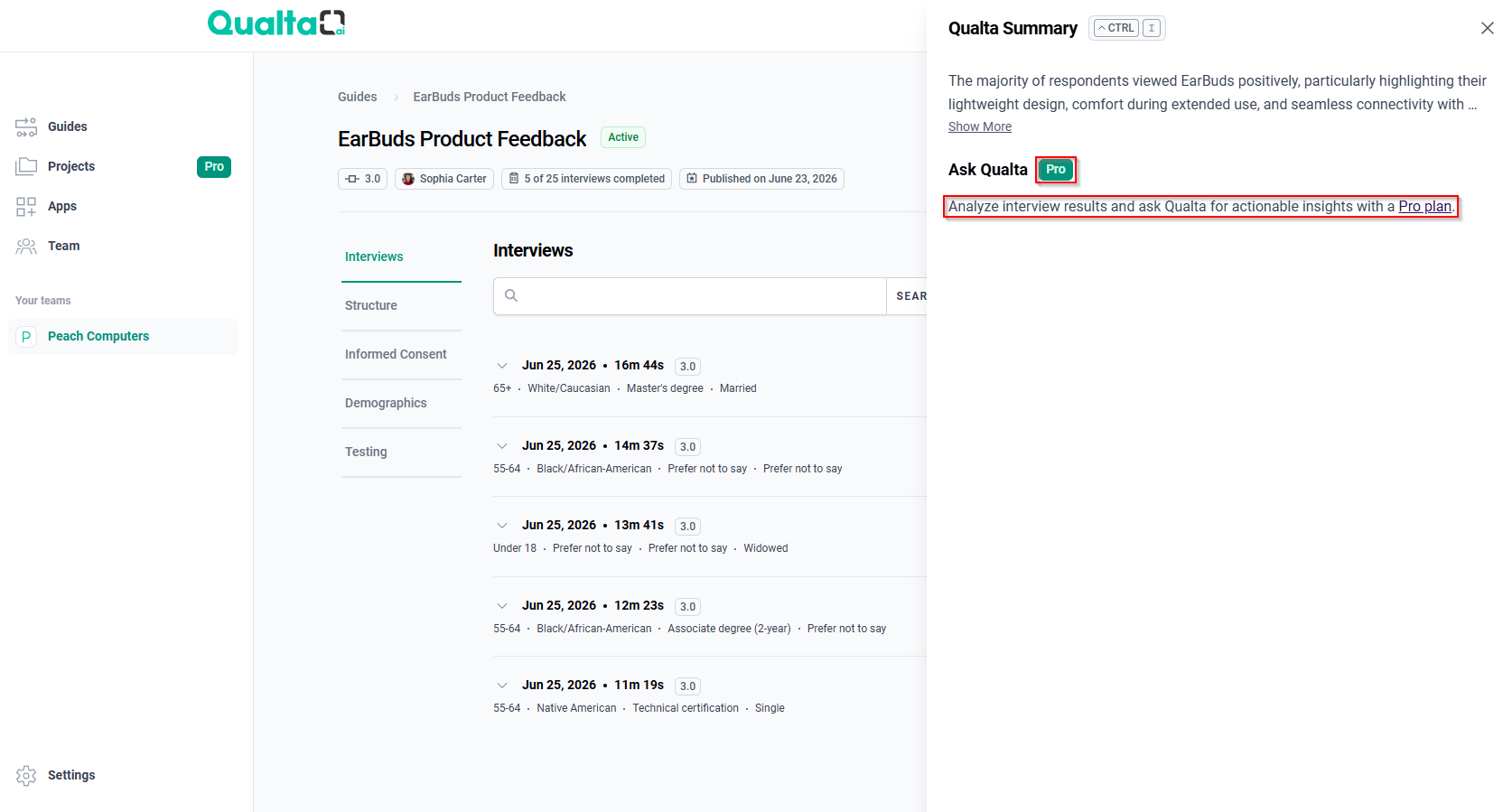Close the Qualta Summary panel

[x=1488, y=28]
